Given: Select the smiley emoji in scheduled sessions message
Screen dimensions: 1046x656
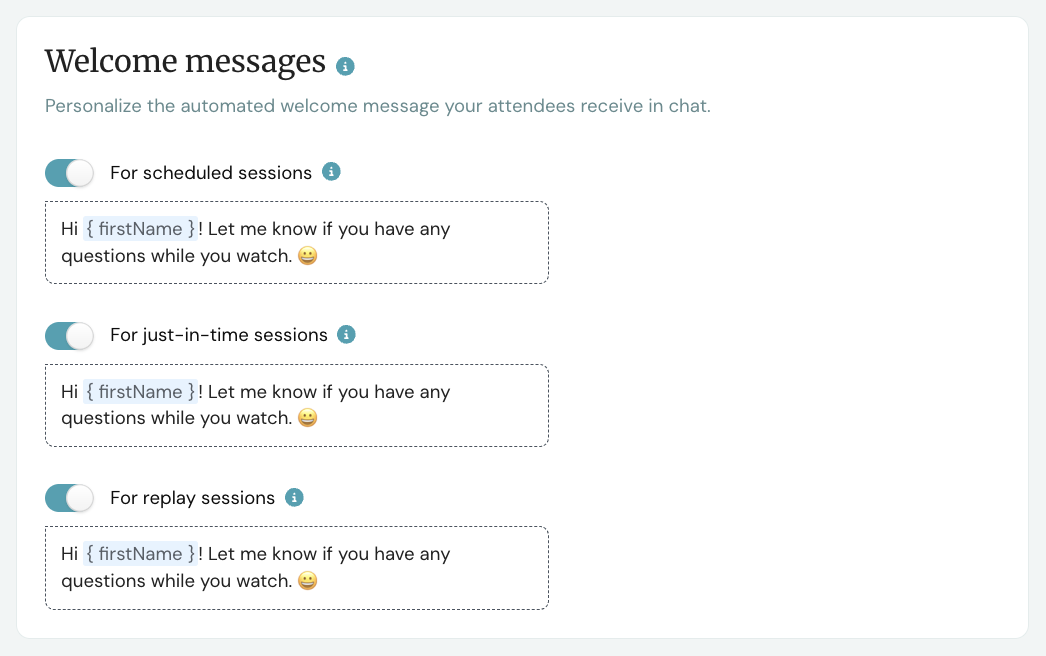Looking at the screenshot, I should click(x=307, y=256).
